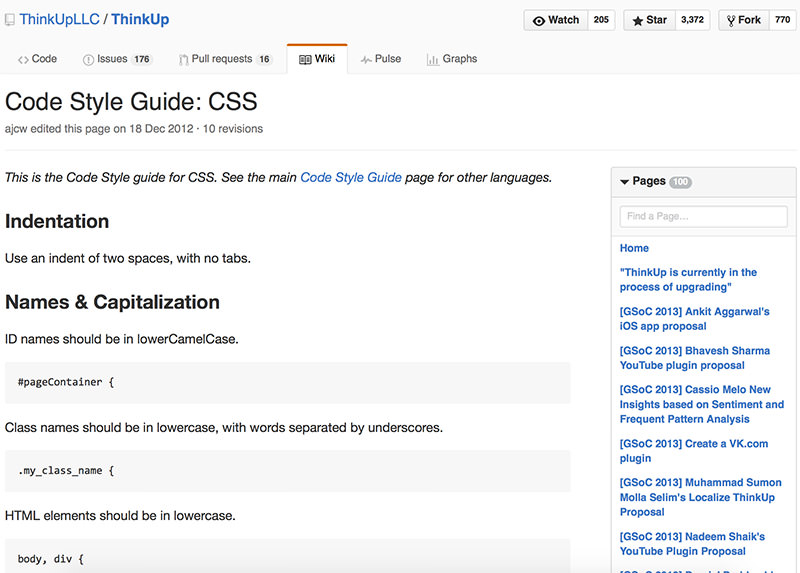Open the Pulse tab
Viewport: 800px width, 573px height.
tap(381, 59)
